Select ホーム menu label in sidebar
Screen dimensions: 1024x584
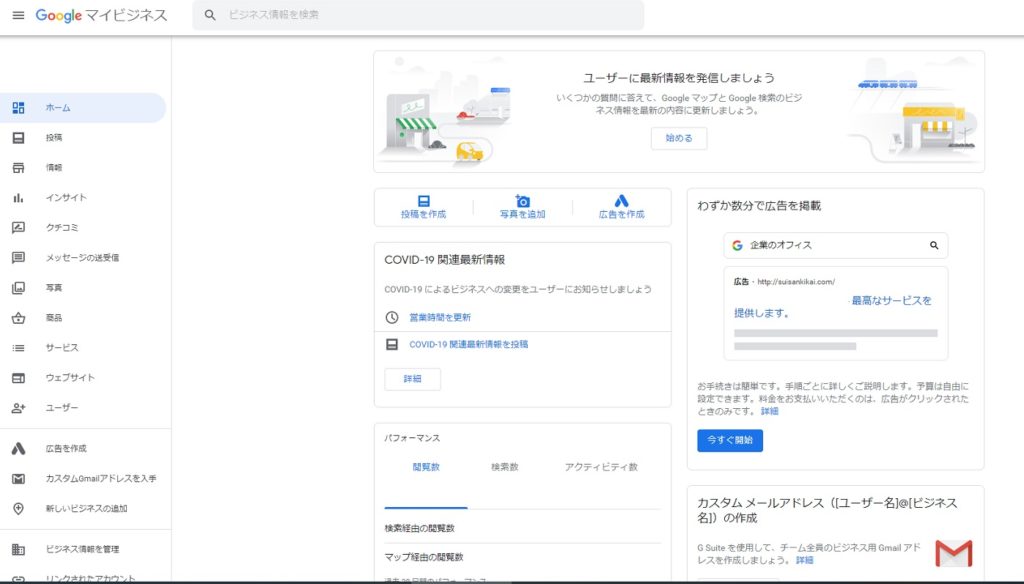point(58,108)
